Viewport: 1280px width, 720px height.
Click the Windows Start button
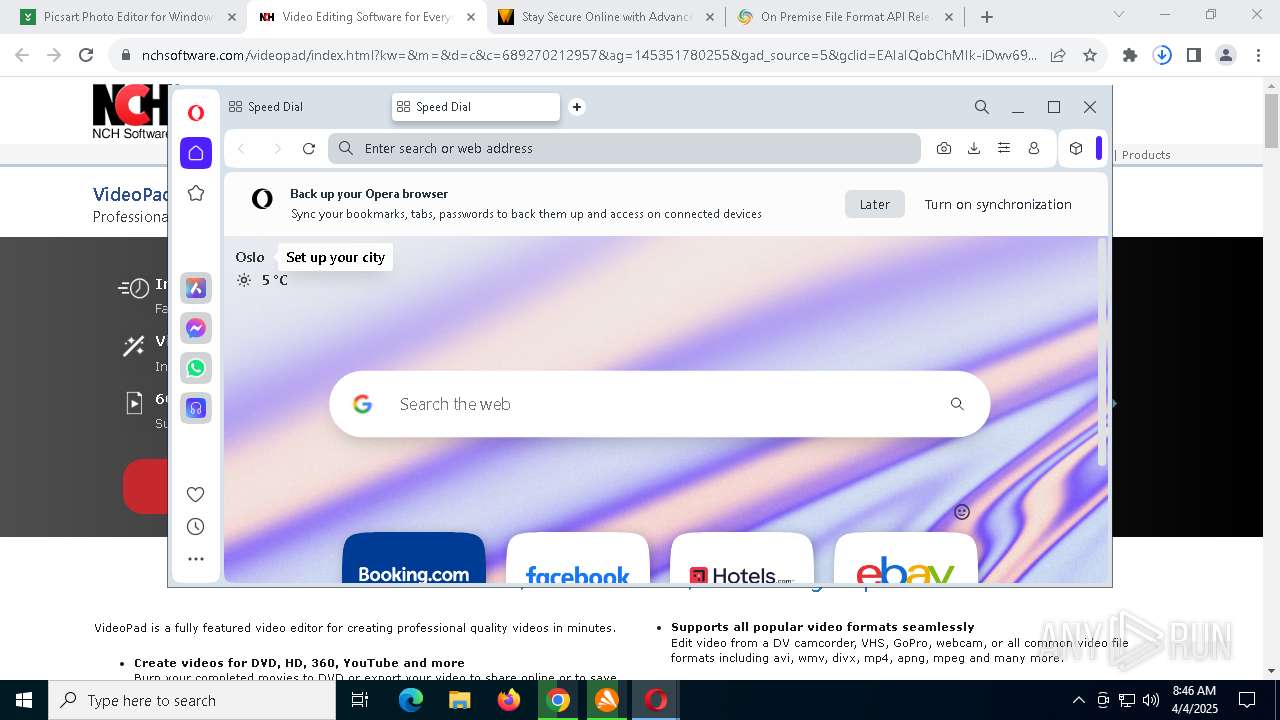click(24, 700)
